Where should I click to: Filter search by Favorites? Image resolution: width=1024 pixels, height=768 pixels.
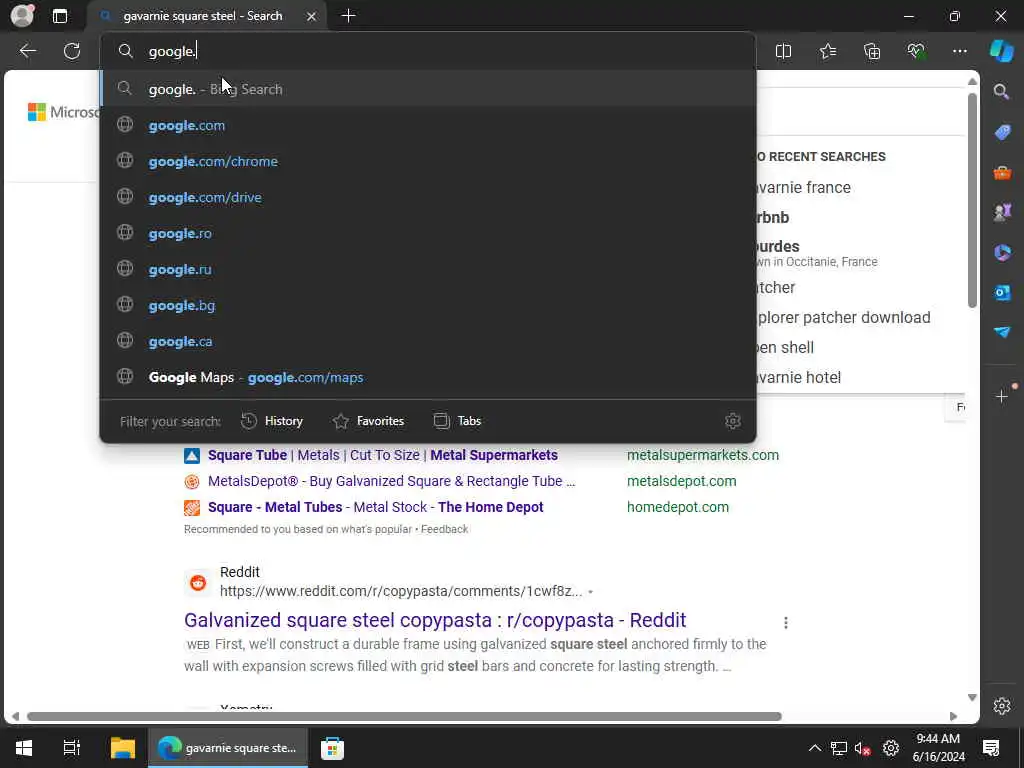click(368, 421)
